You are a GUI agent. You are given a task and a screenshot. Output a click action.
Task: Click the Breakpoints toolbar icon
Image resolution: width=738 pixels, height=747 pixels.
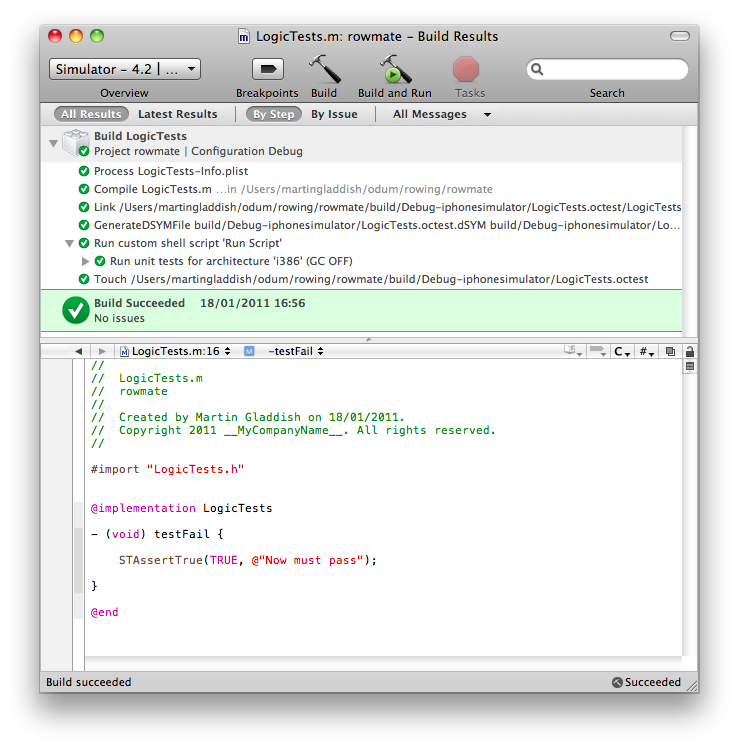coord(267,70)
